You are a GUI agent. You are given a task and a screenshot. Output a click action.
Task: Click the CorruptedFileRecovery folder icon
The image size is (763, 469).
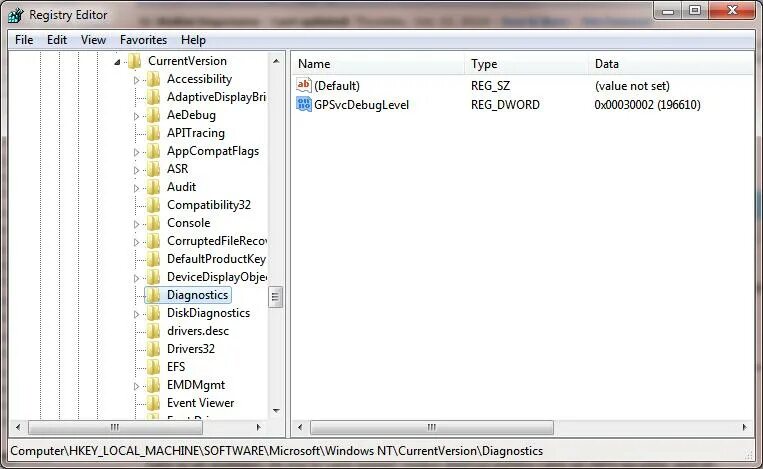153,241
